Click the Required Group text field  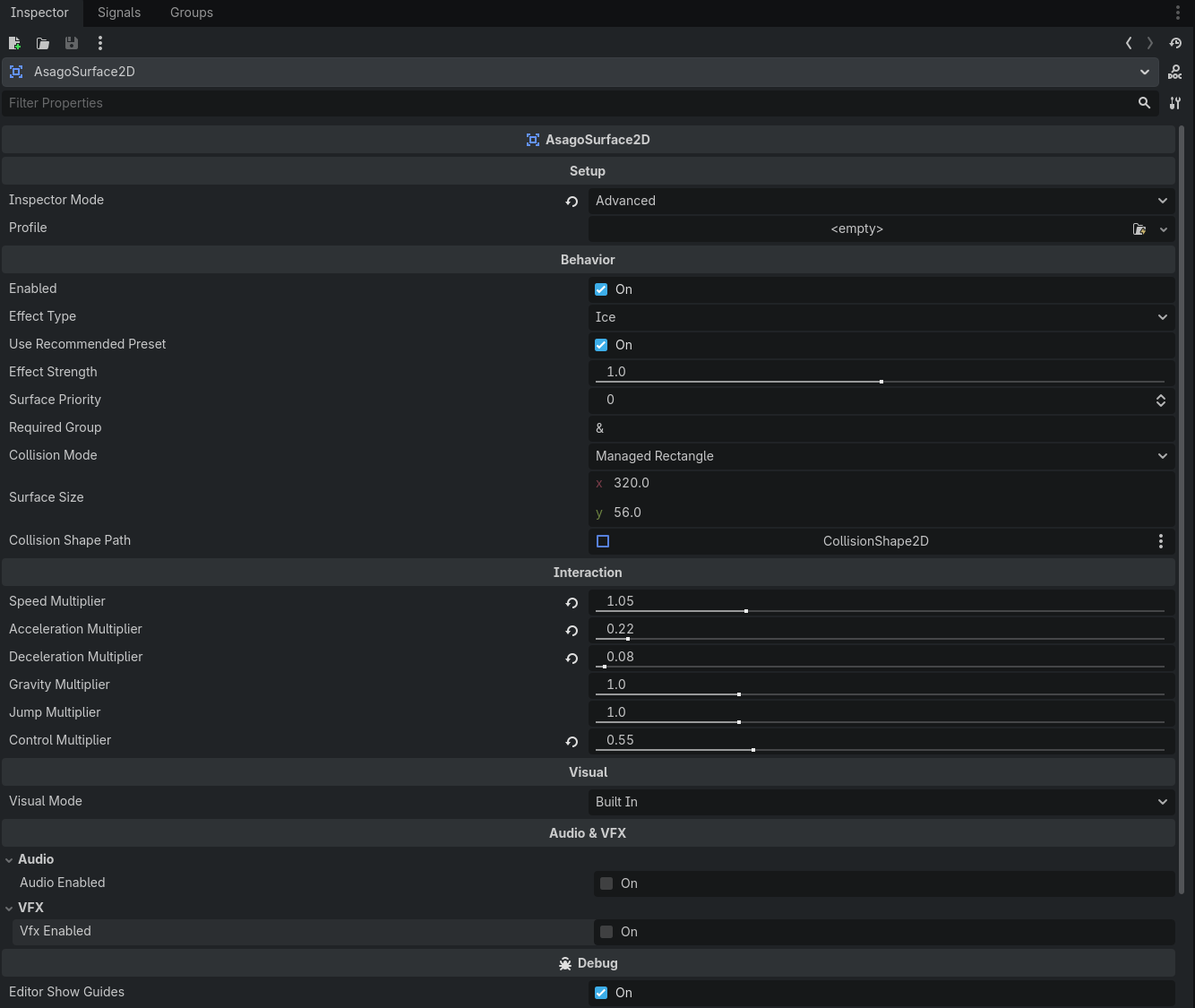coord(881,428)
